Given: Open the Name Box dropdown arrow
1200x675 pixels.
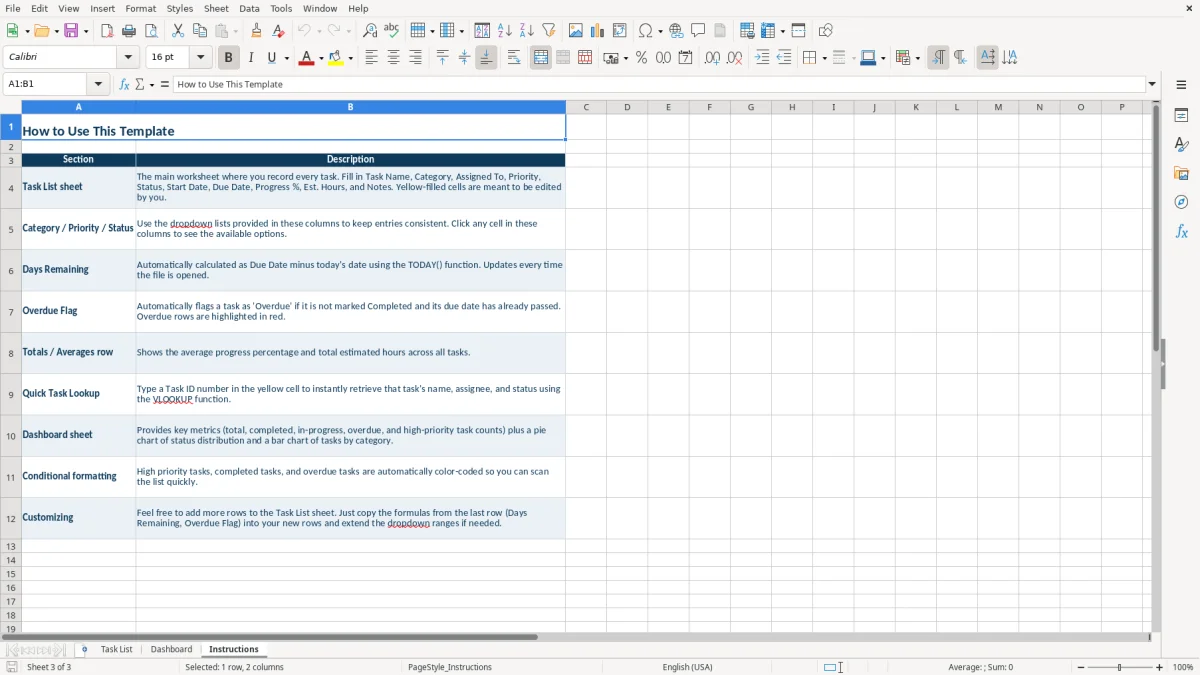Looking at the screenshot, I should pyautogui.click(x=98, y=85).
